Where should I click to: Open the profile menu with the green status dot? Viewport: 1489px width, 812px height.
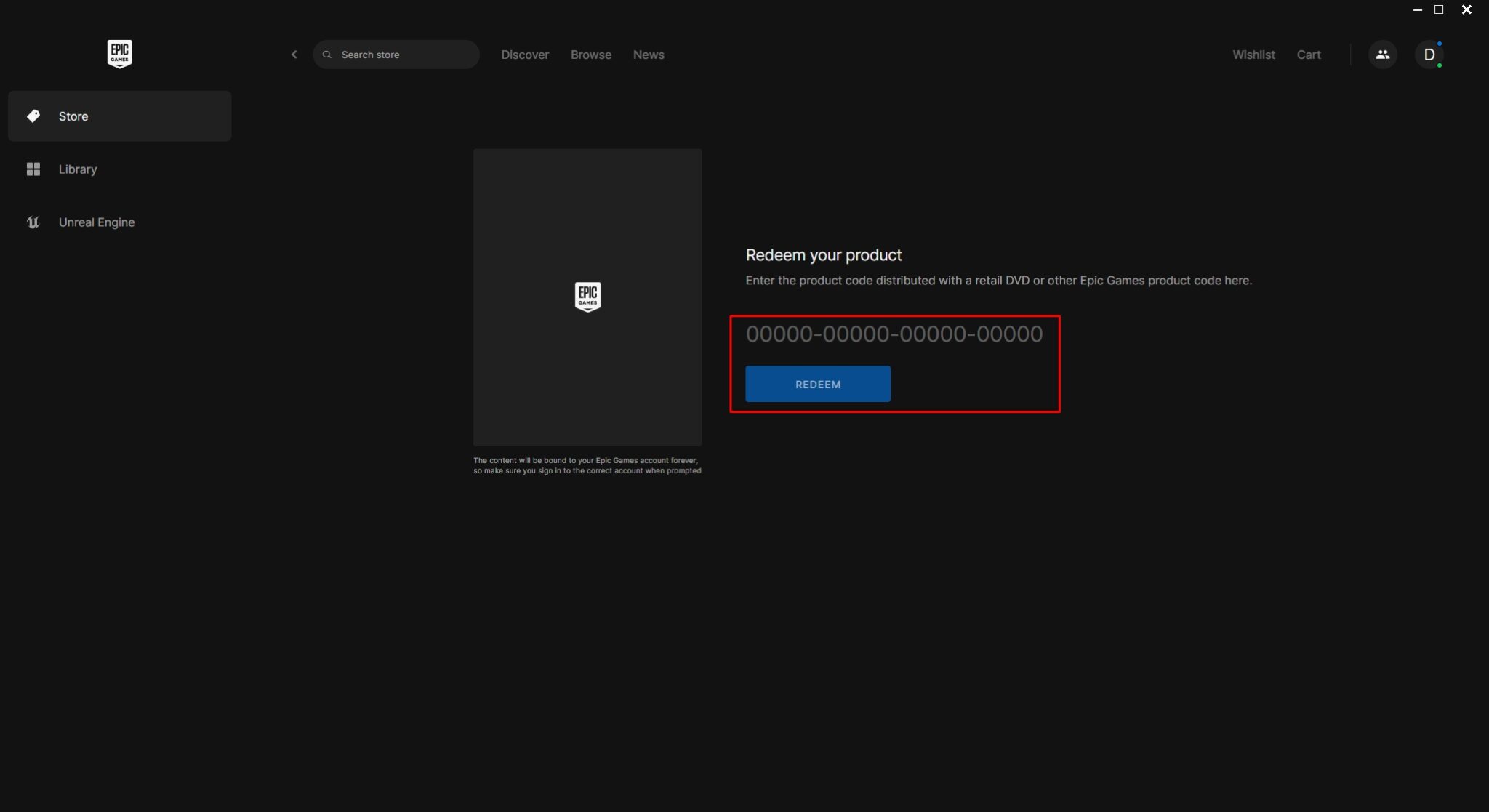(1431, 54)
